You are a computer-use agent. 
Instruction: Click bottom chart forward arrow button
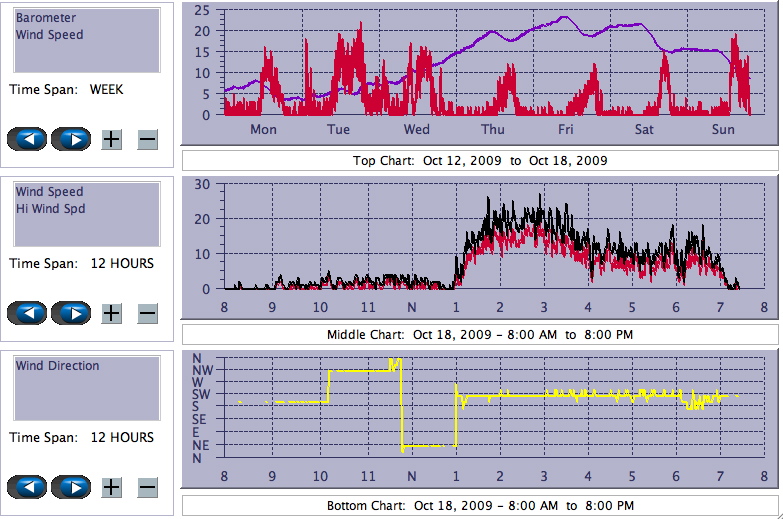click(x=71, y=487)
